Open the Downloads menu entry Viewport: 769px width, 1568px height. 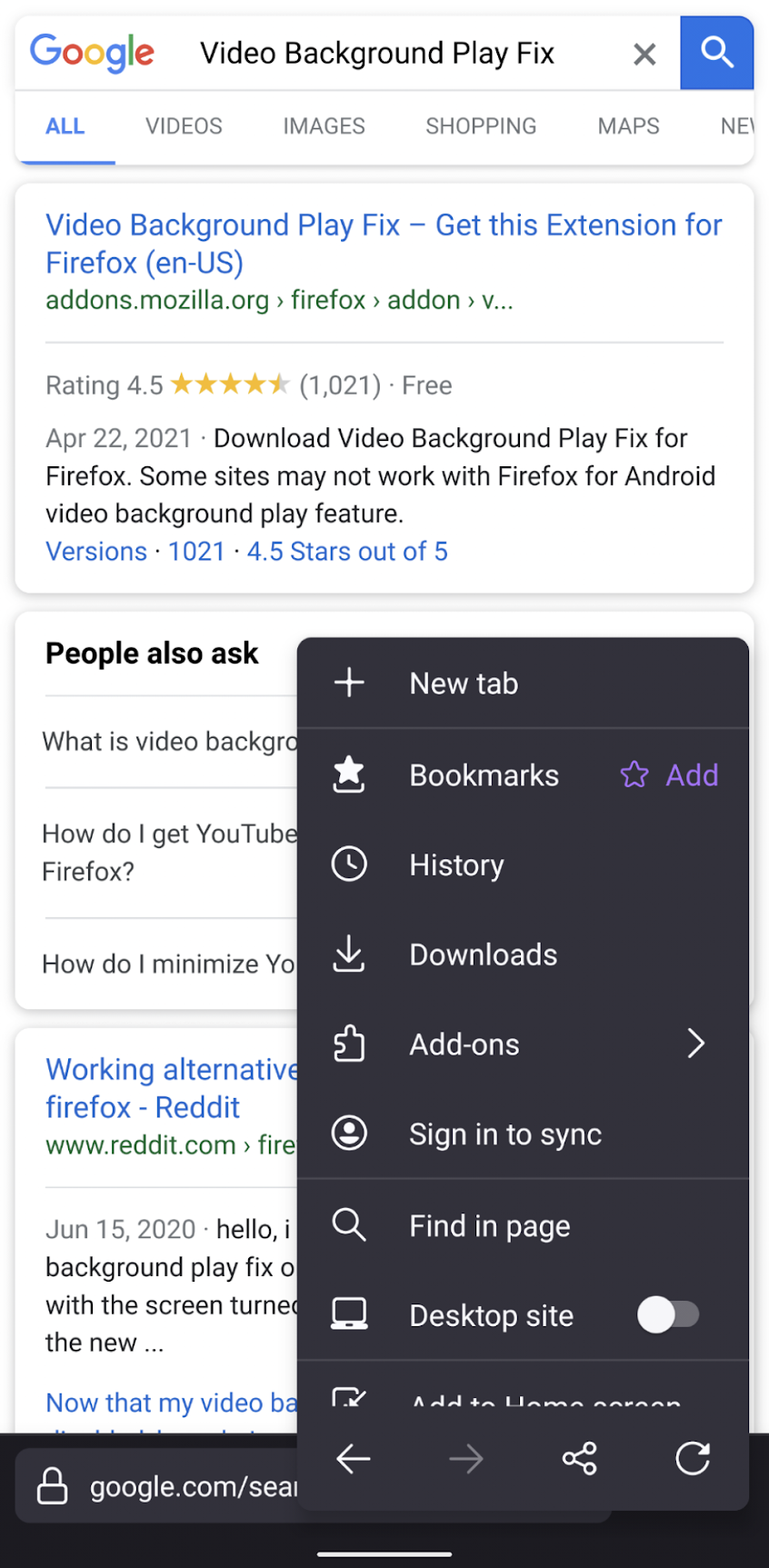[523, 954]
